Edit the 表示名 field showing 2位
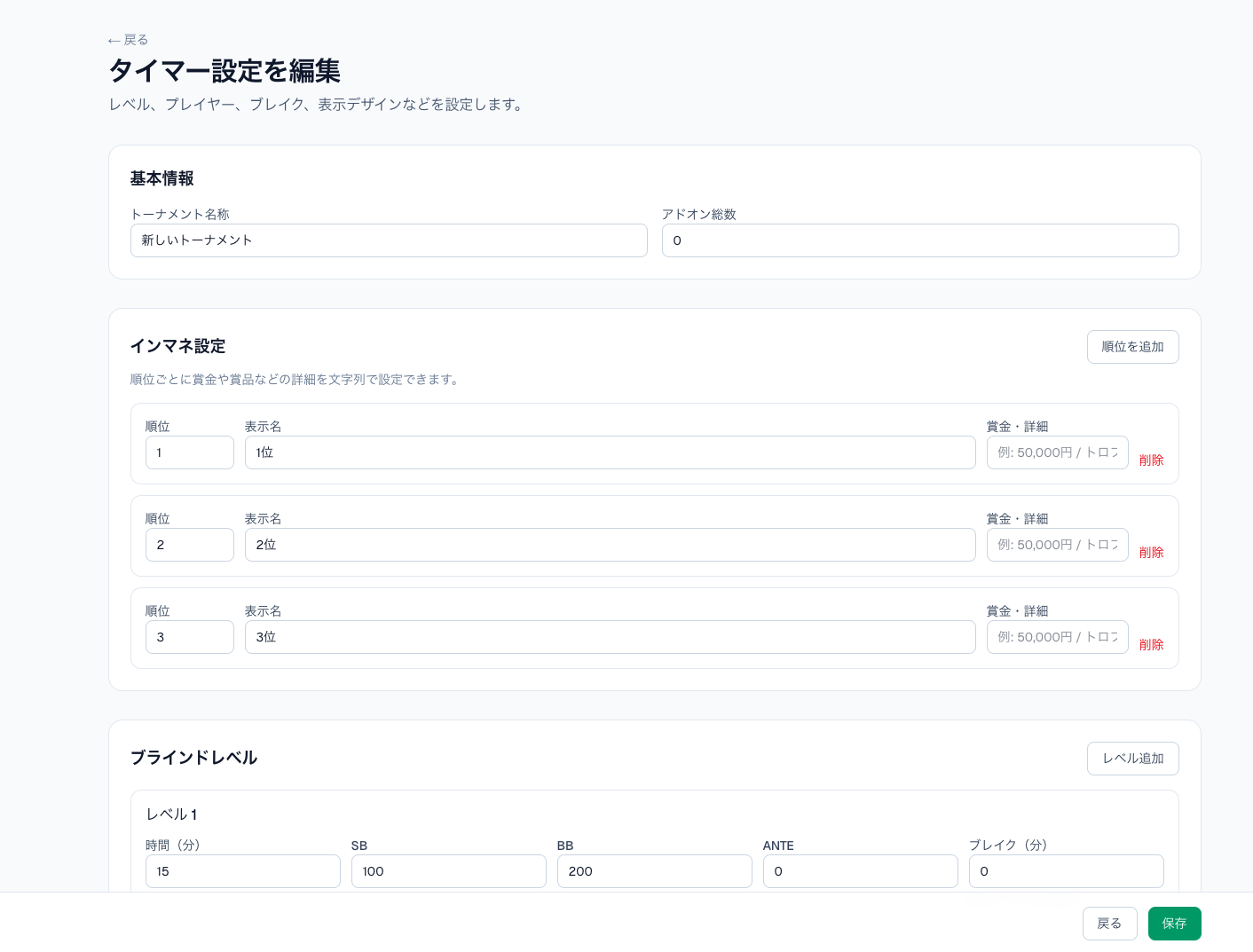This screenshot has height=952, width=1253. click(611, 545)
